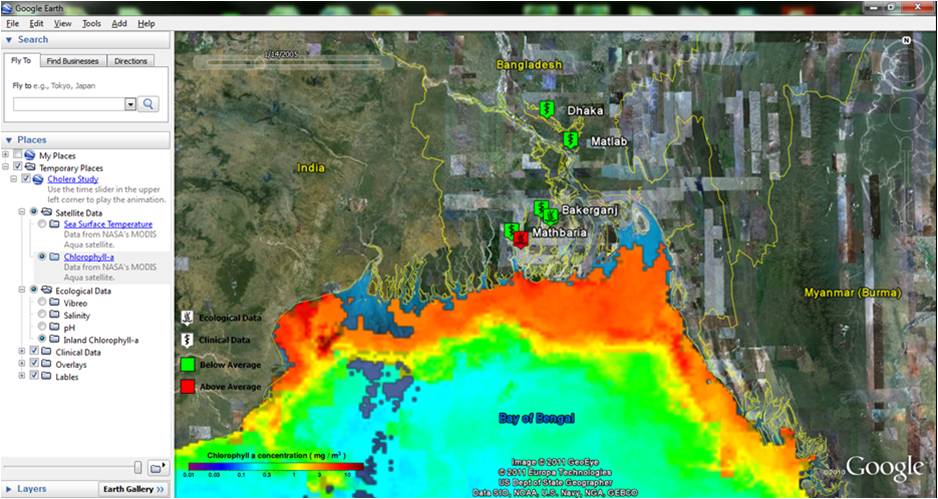Click the red Mathbaria placemark
The image size is (938, 499).
520,239
